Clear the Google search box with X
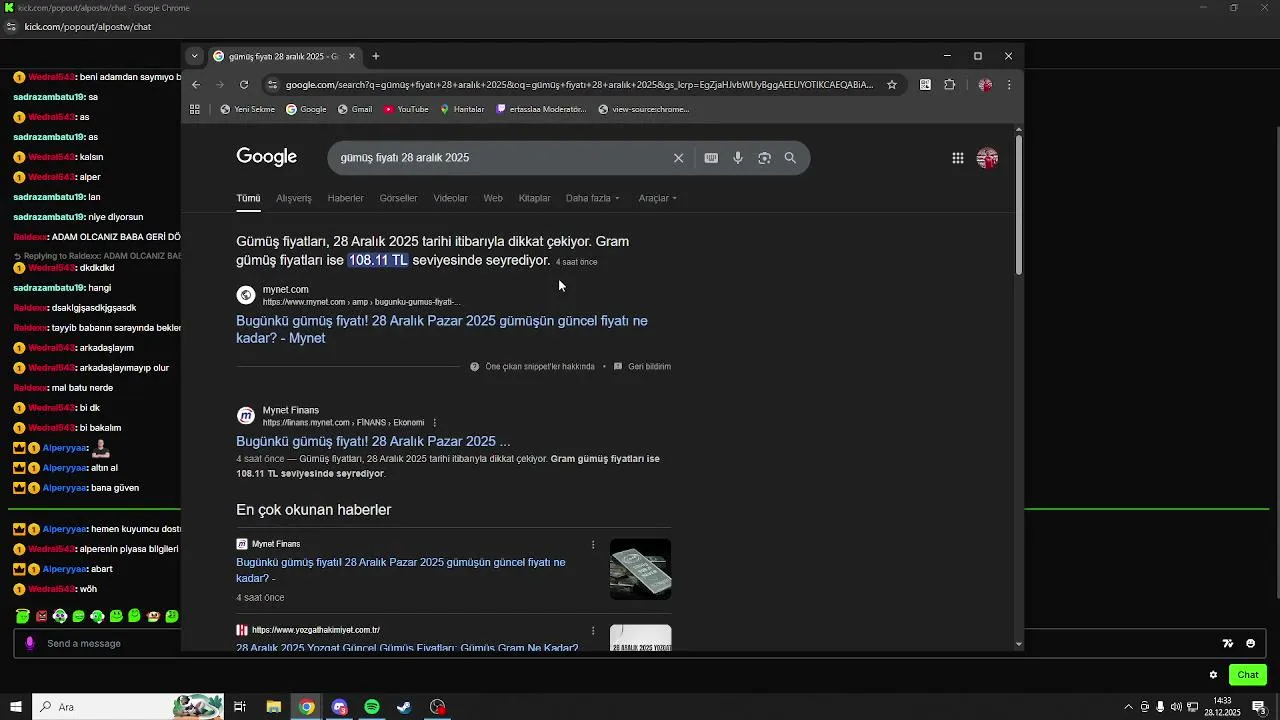This screenshot has width=1280, height=720. (678, 158)
